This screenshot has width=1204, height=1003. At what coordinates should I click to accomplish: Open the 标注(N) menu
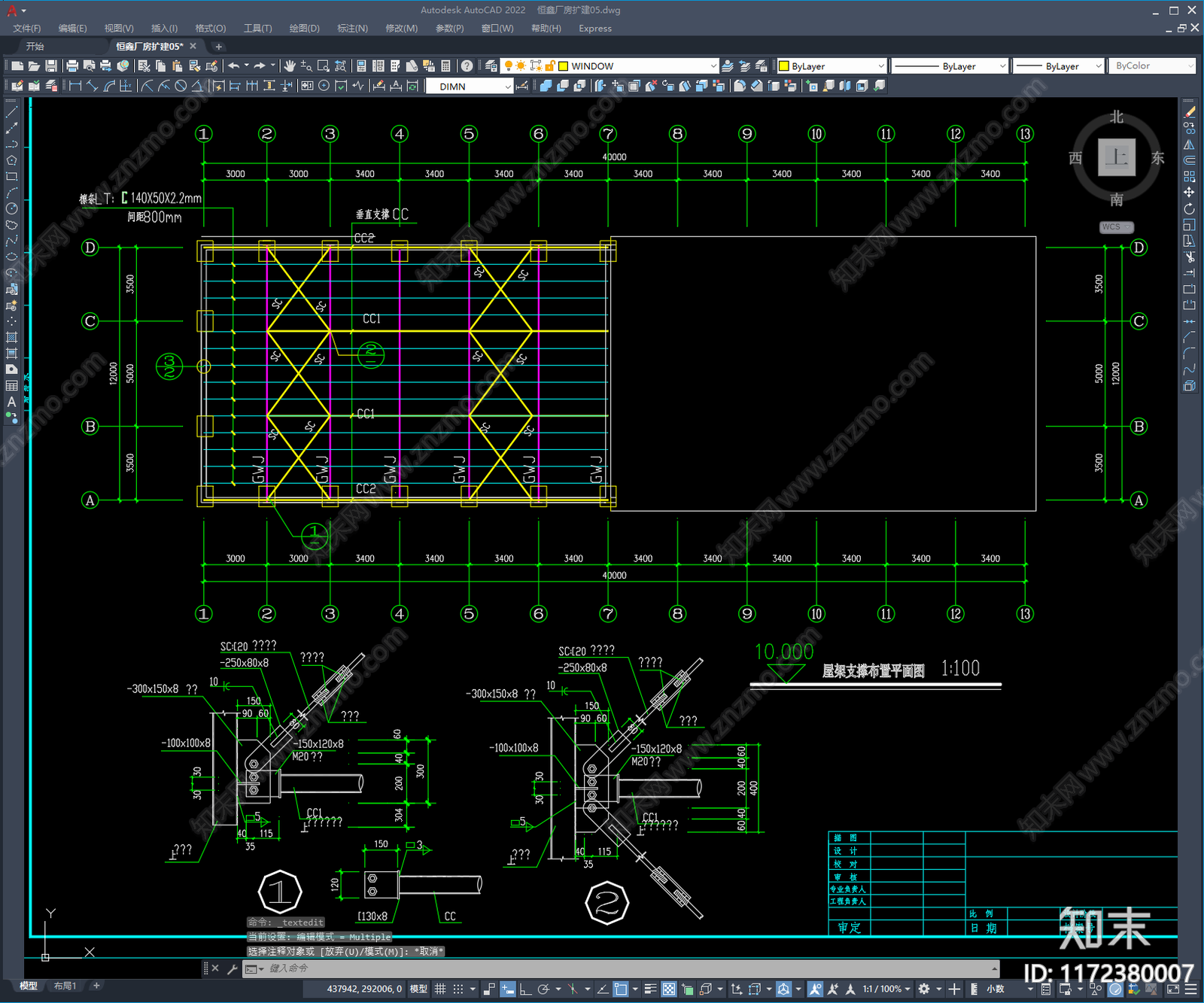[x=352, y=29]
